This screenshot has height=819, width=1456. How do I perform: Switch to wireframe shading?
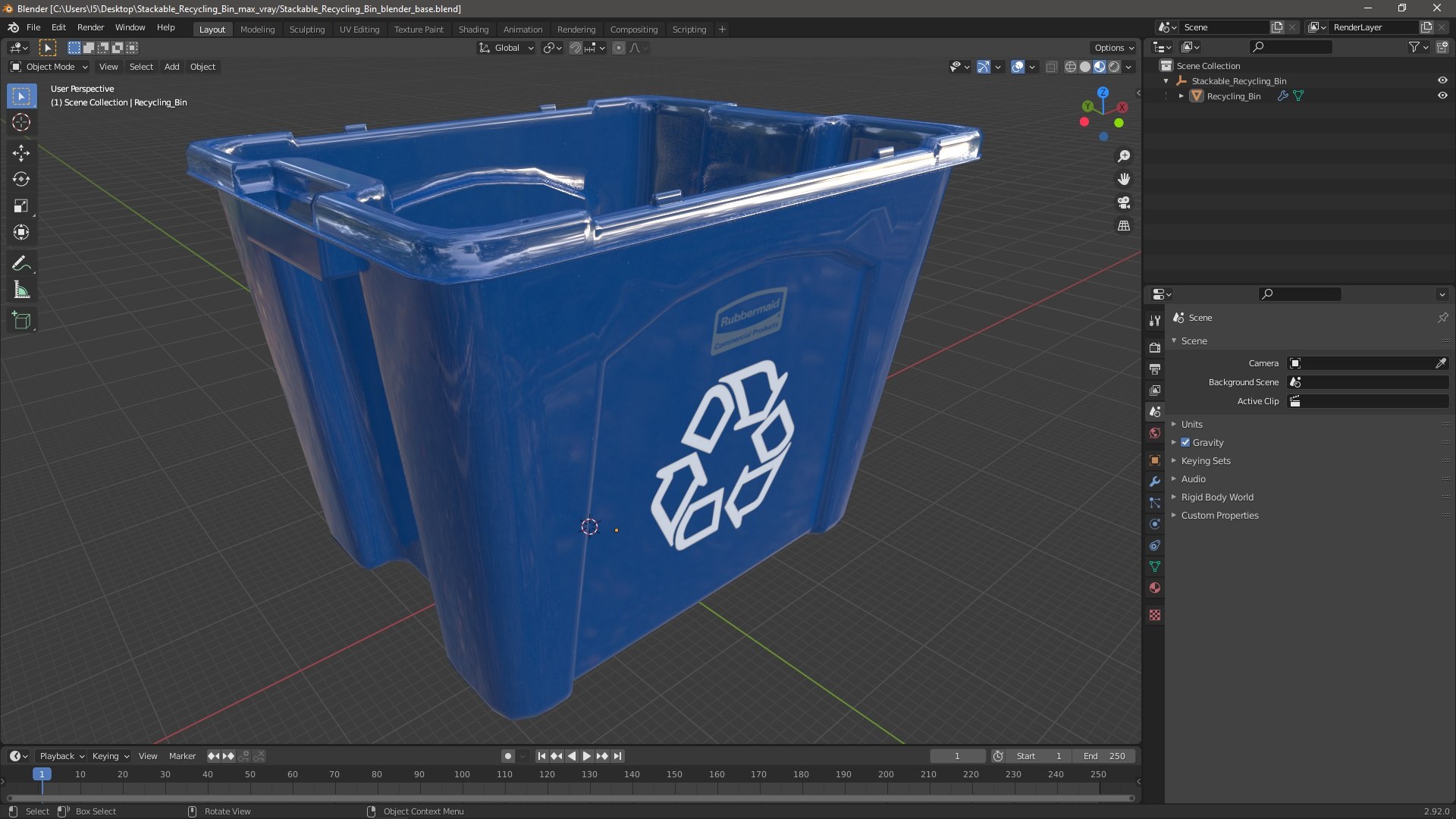(x=1071, y=67)
